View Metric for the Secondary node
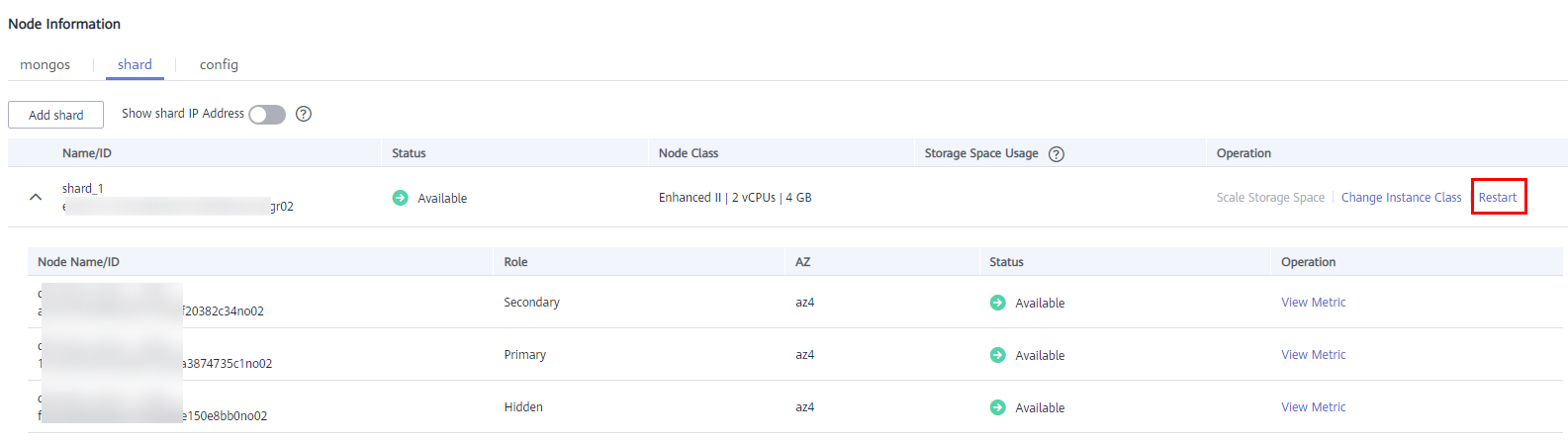 pyautogui.click(x=1314, y=303)
